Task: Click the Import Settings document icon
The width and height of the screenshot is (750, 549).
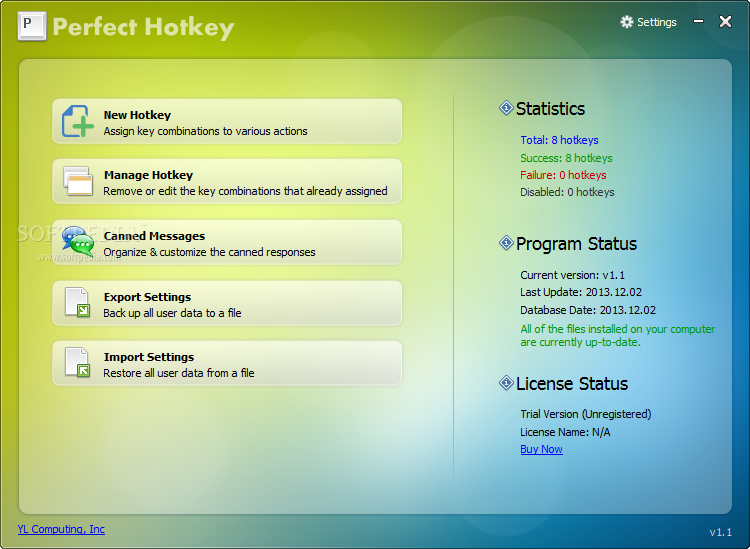Action: [x=78, y=363]
